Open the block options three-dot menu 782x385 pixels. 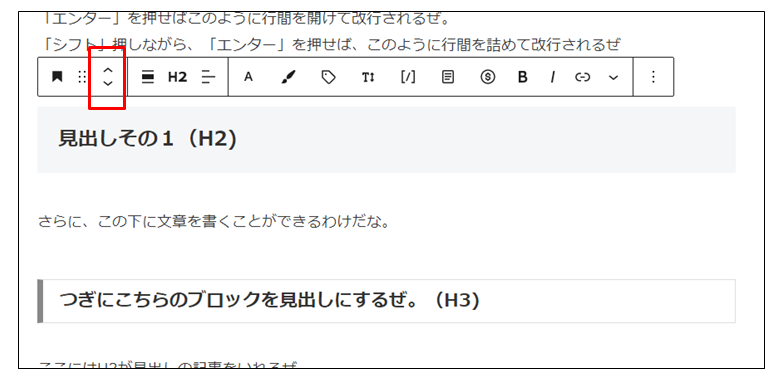tap(653, 77)
